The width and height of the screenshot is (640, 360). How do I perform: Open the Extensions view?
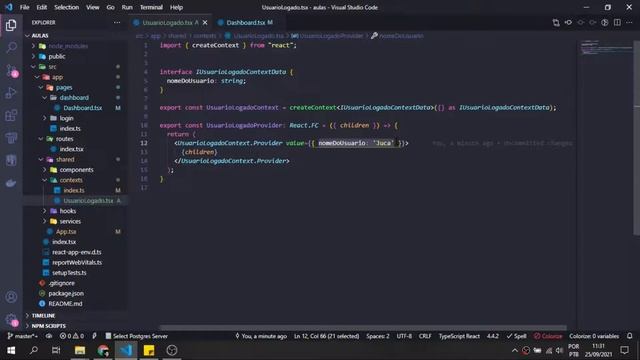click(11, 116)
